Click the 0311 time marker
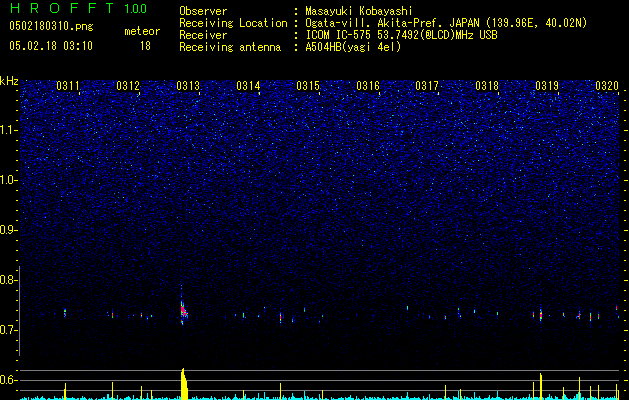The image size is (629, 400). click(x=68, y=85)
